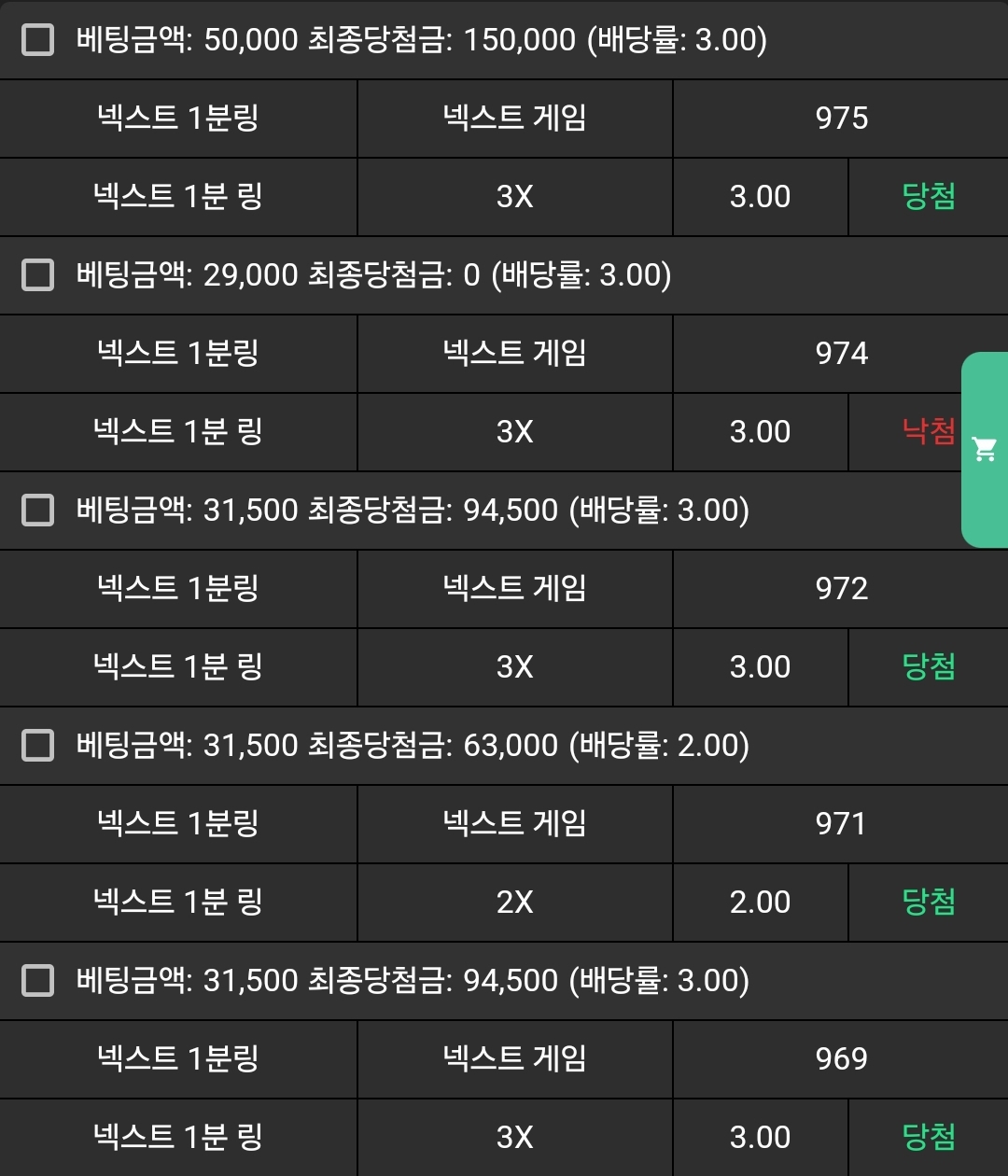
Task: Select the round number 974 cell
Action: tap(841, 354)
